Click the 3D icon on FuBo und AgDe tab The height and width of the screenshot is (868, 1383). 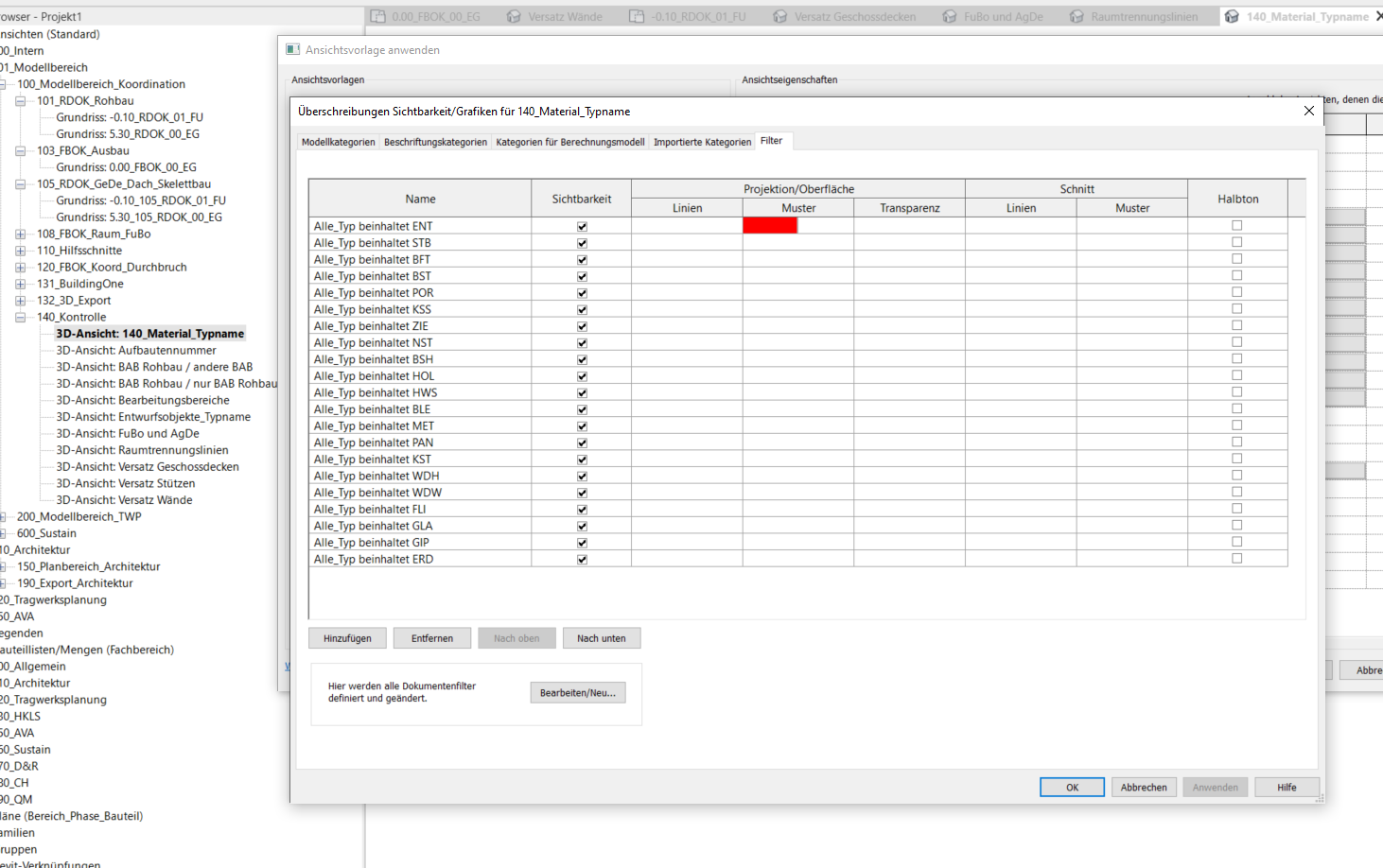[950, 16]
